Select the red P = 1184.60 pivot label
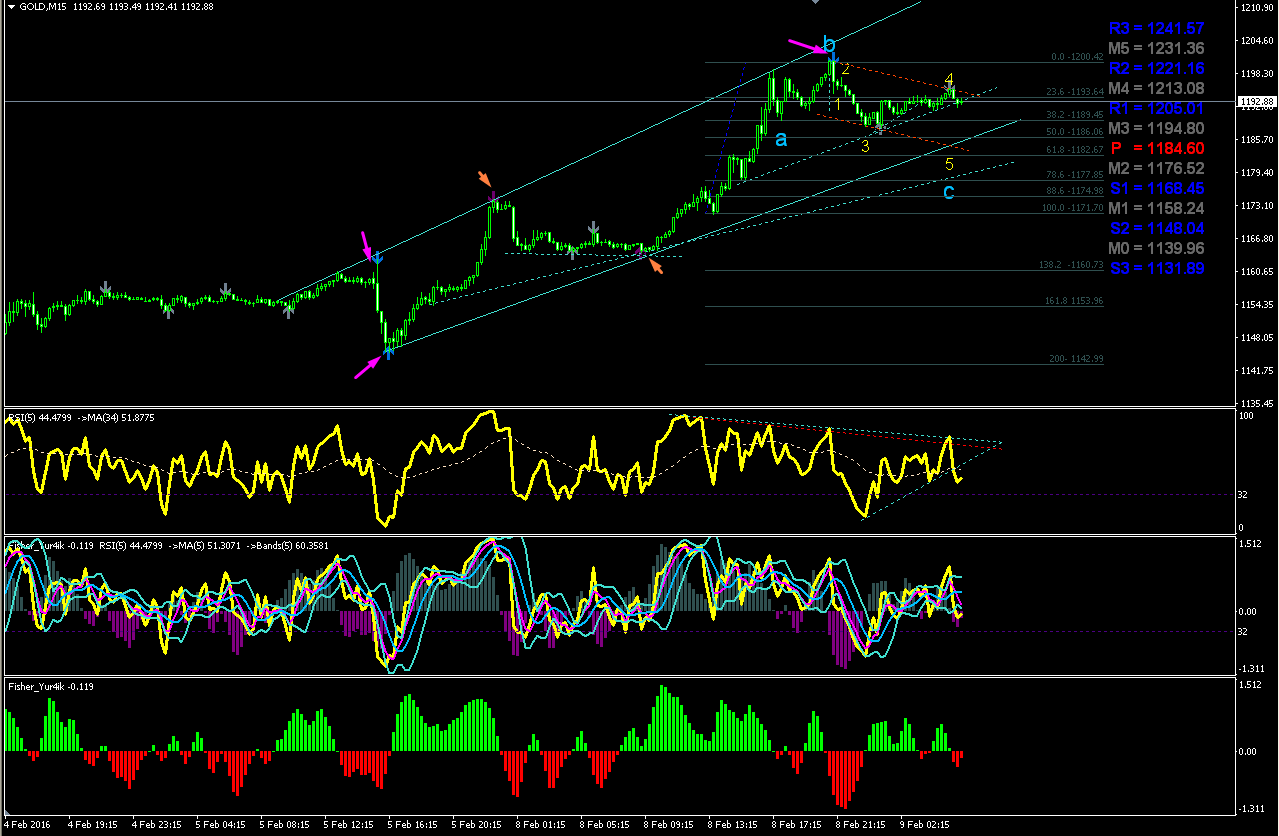This screenshot has width=1279, height=836. [1156, 148]
